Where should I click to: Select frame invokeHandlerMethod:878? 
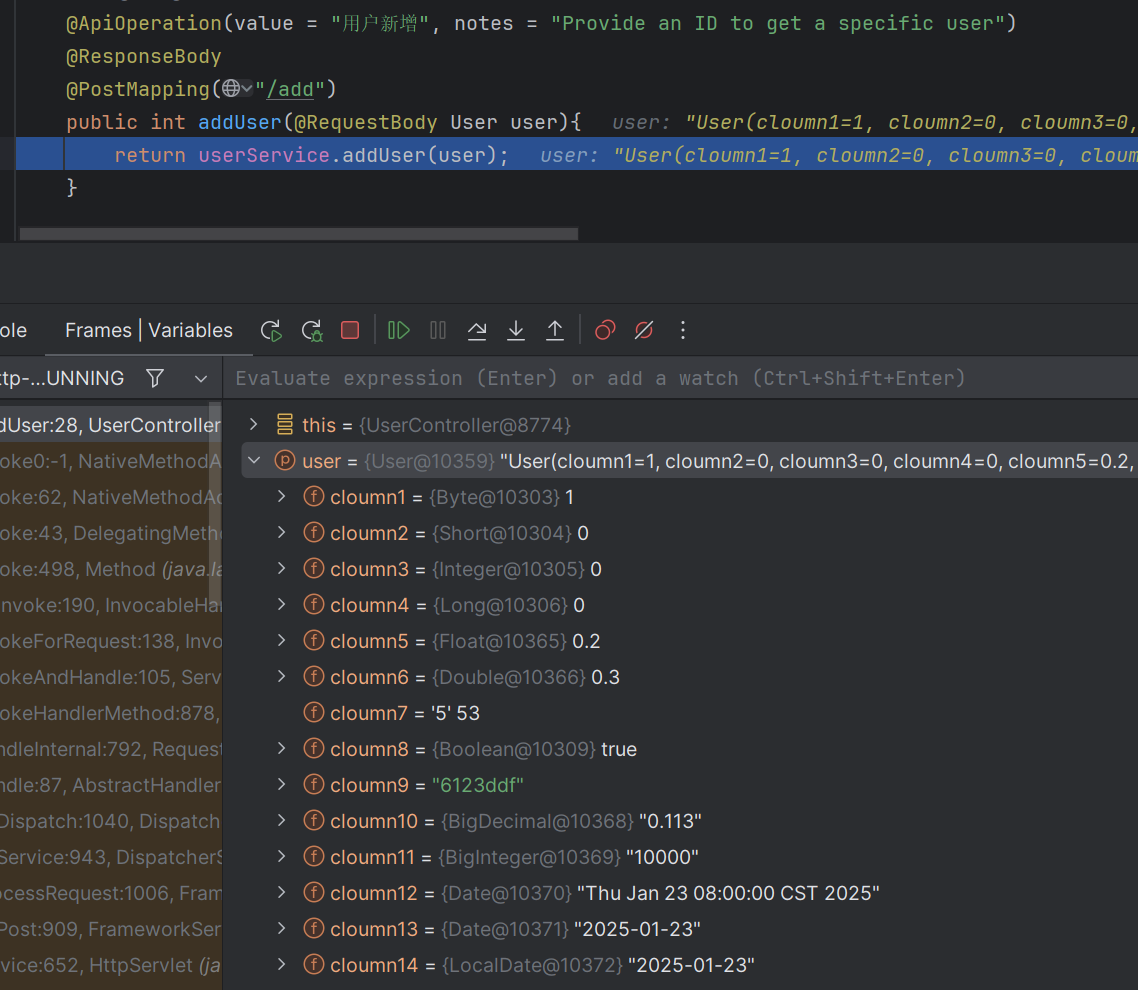pyautogui.click(x=110, y=713)
